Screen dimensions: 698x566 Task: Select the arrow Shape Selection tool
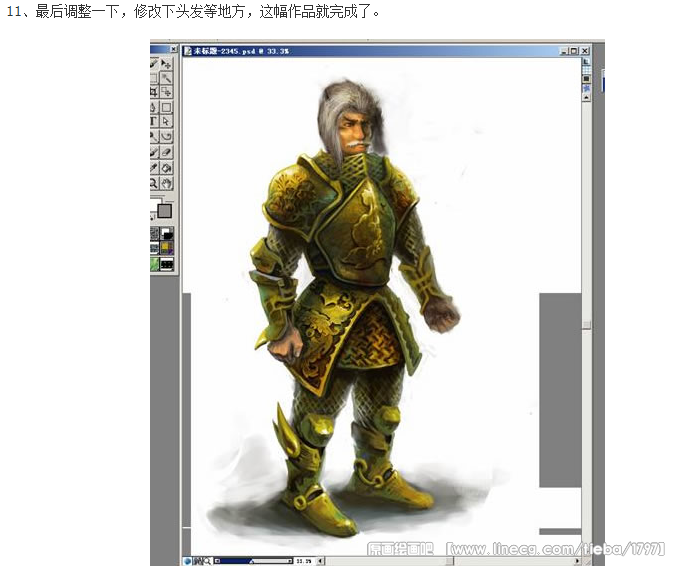point(166,121)
